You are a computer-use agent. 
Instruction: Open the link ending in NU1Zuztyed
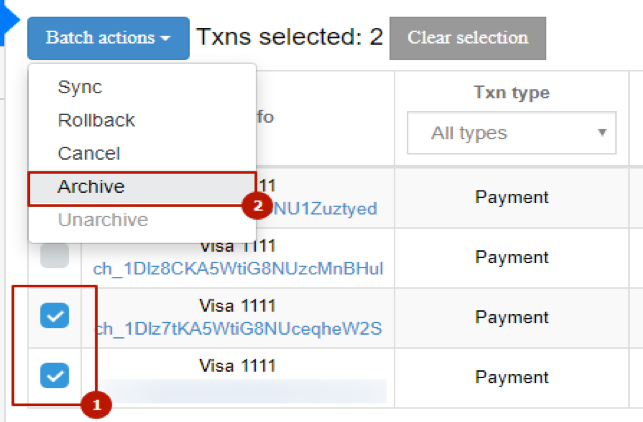[325, 209]
